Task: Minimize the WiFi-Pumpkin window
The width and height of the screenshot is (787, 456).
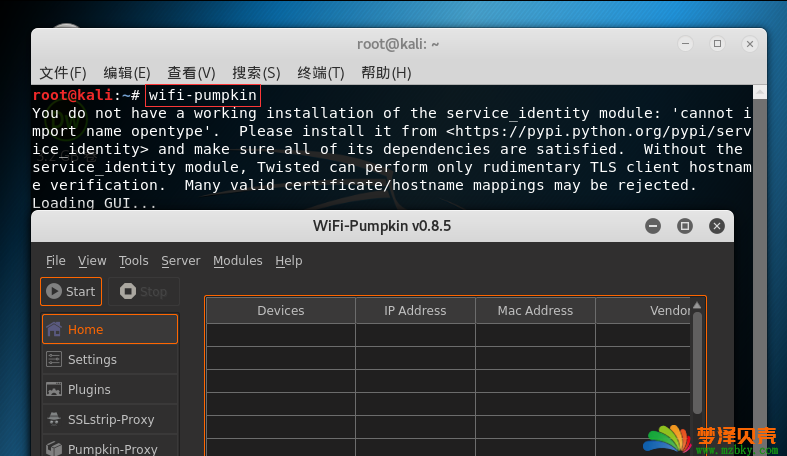Action: click(653, 226)
